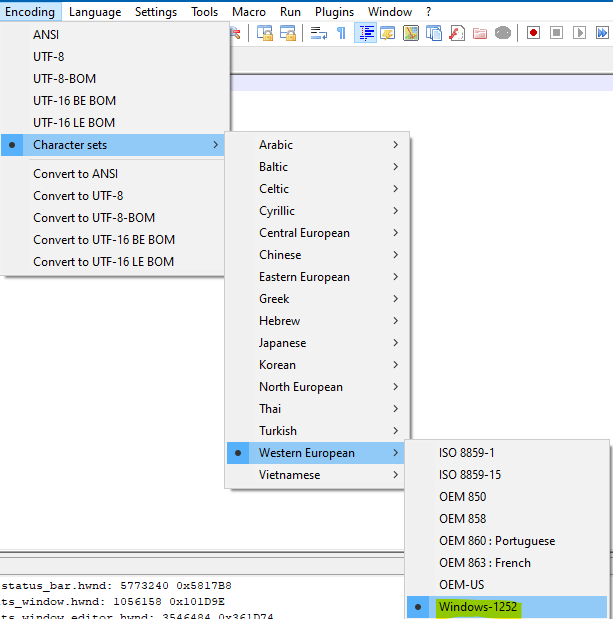The width and height of the screenshot is (613, 620).
Task: Open the Language menu
Action: pos(95,12)
